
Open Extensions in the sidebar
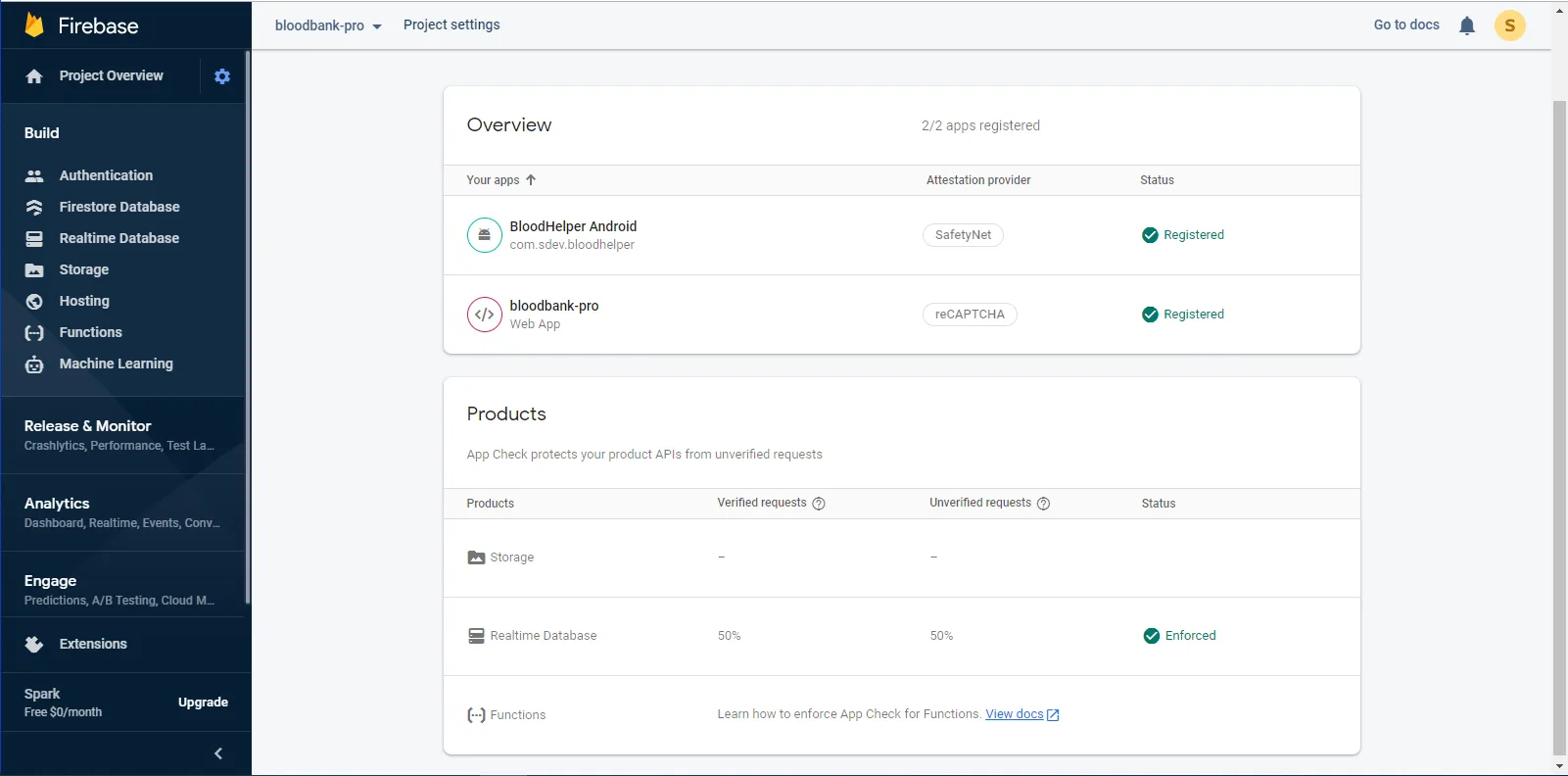93,644
